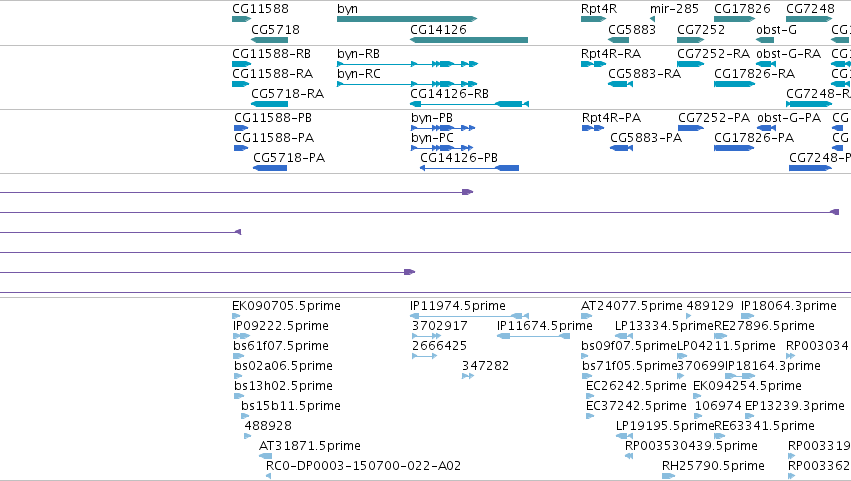Open EST bs02a06.5prime
This screenshot has height=481, width=851.
[x=283, y=366]
